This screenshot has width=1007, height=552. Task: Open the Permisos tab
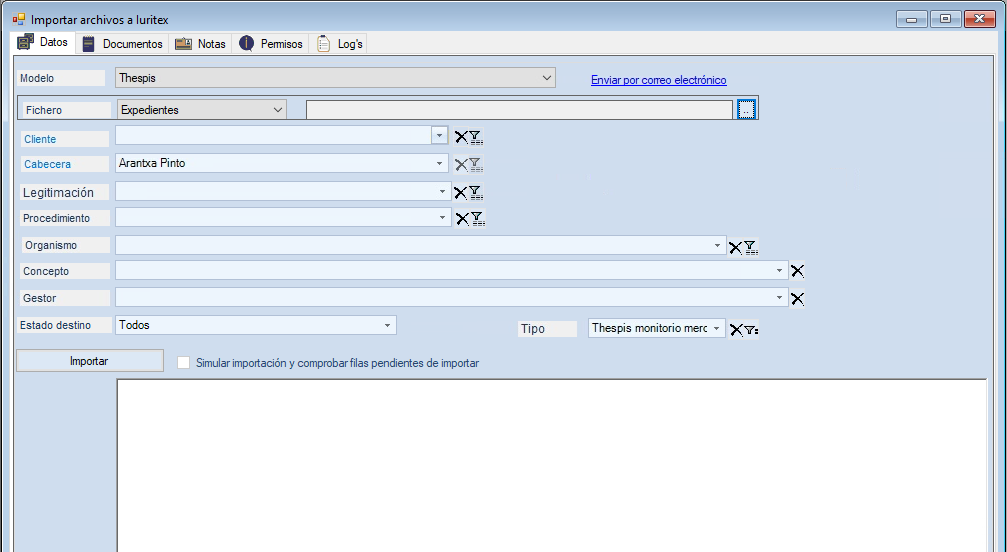tap(271, 44)
